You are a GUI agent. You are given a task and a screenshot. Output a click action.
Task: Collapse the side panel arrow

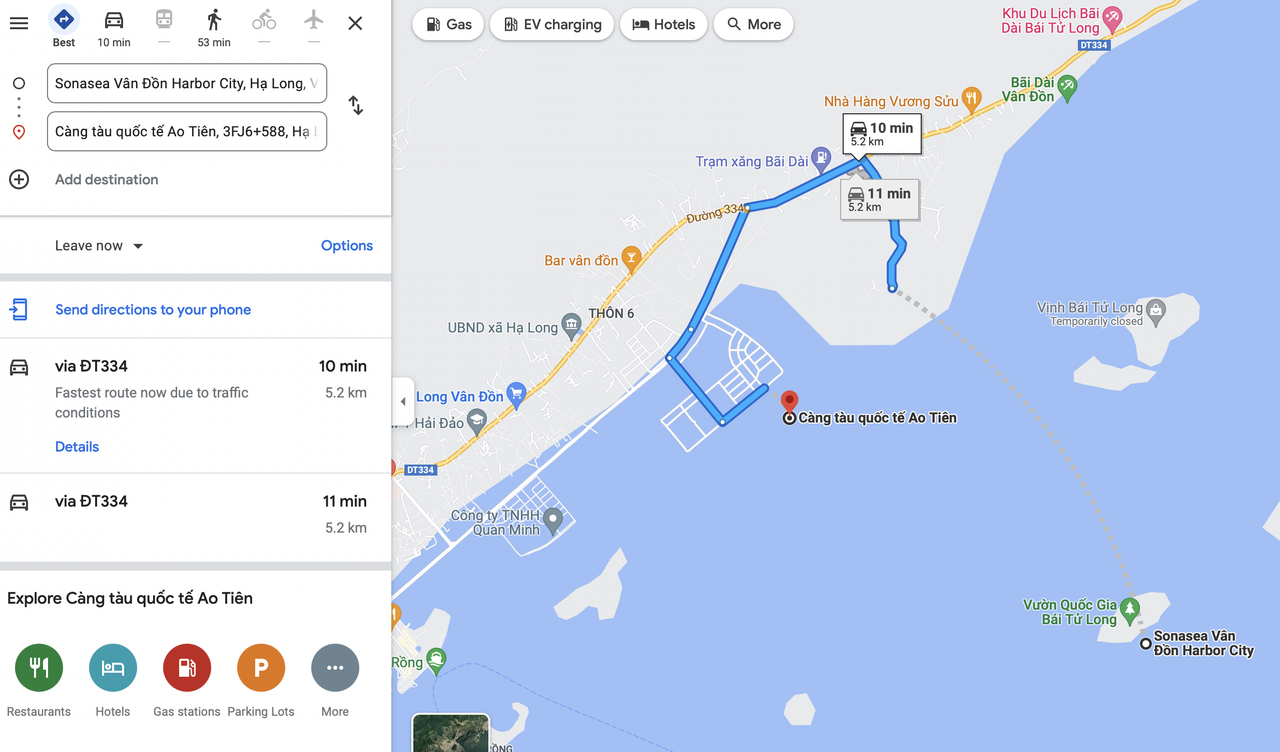click(x=403, y=401)
